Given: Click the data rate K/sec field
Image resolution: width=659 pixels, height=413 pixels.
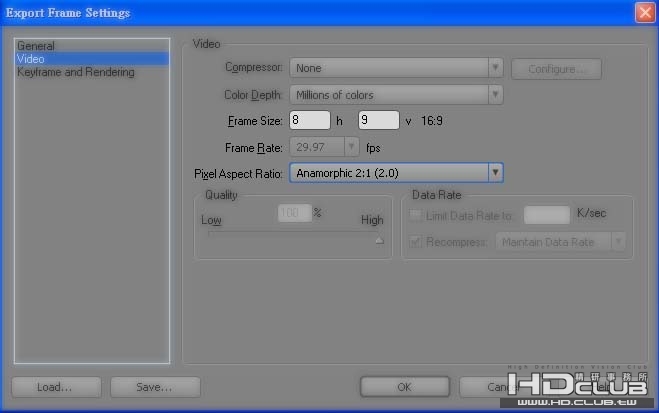Looking at the screenshot, I should pos(547,215).
